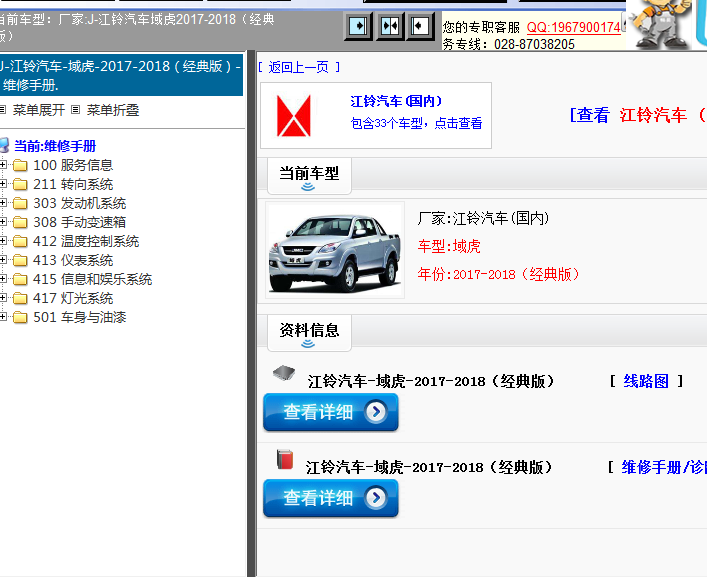The height and width of the screenshot is (577, 707).
Task: Go back via 返回上一页 link
Action: 298,67
